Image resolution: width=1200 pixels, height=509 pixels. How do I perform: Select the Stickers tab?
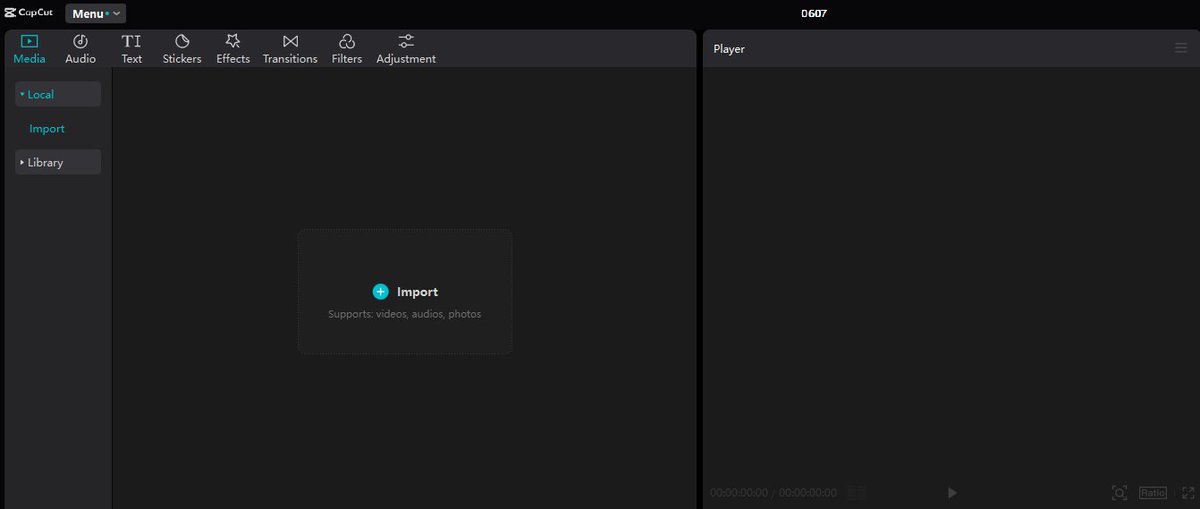point(182,49)
